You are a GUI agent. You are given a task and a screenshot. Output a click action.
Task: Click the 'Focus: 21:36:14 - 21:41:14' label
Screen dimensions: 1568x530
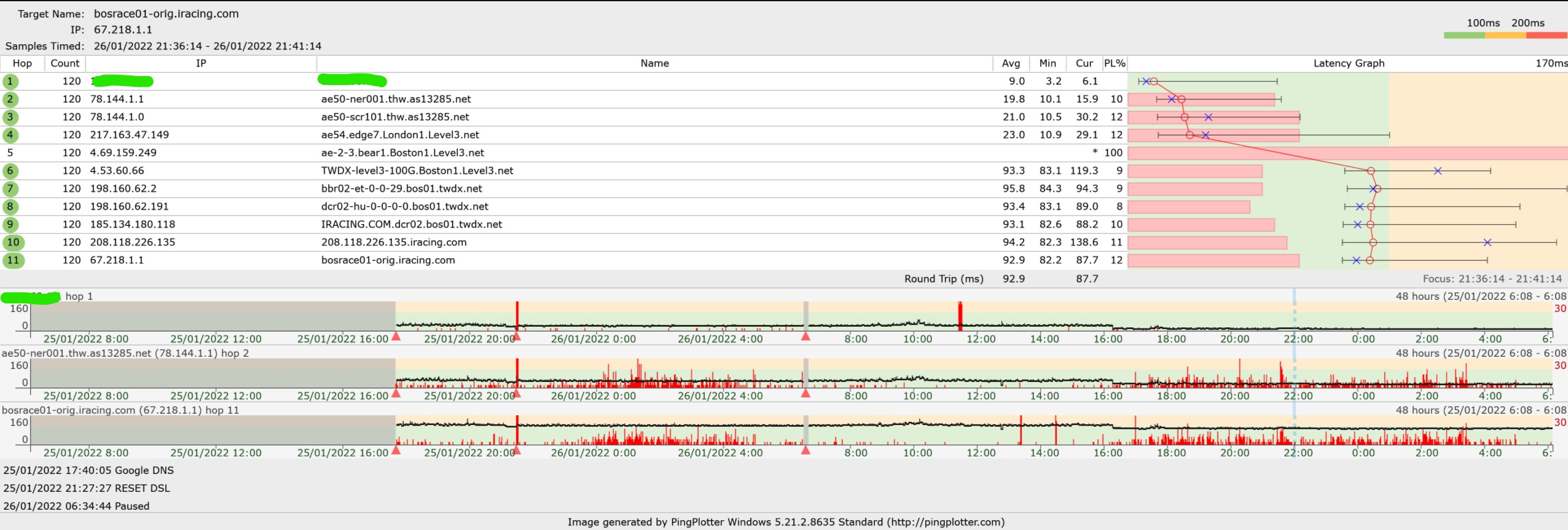click(1492, 279)
